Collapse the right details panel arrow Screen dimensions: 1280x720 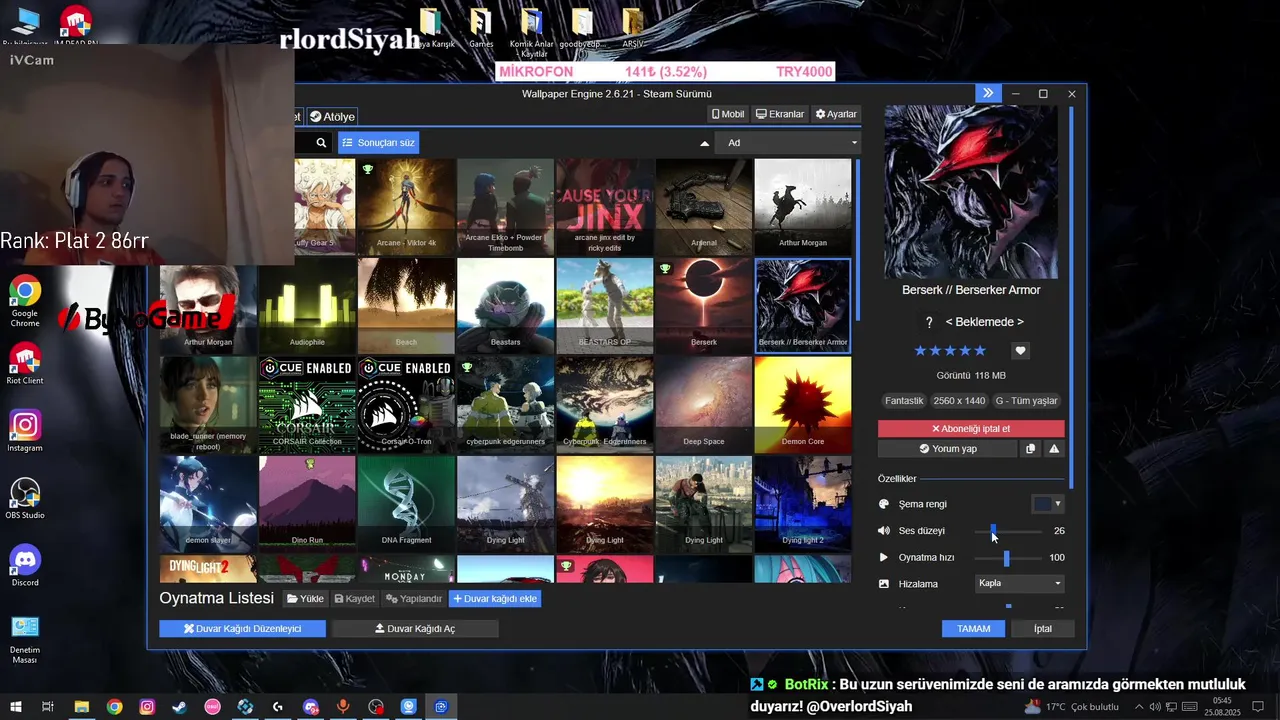(x=988, y=93)
